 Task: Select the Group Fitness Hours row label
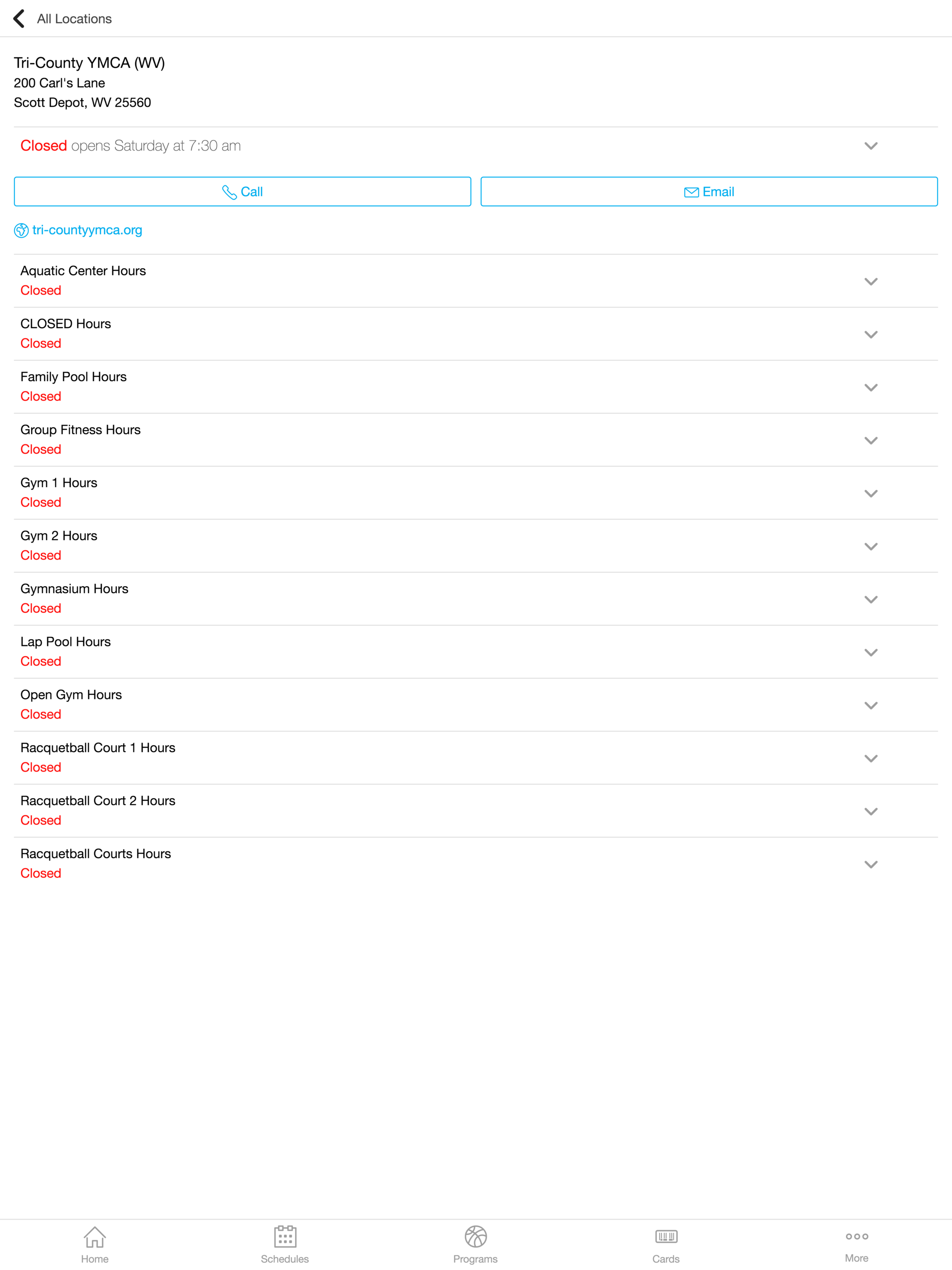[x=80, y=430]
